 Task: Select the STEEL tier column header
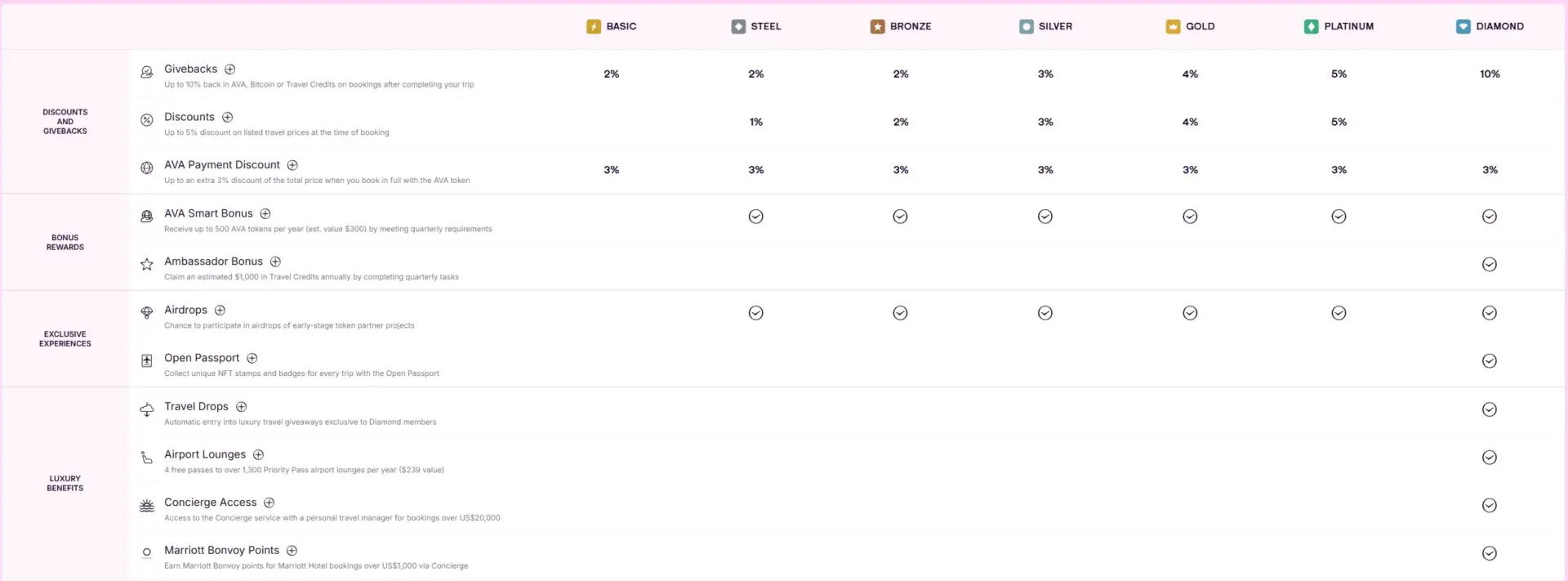(756, 27)
